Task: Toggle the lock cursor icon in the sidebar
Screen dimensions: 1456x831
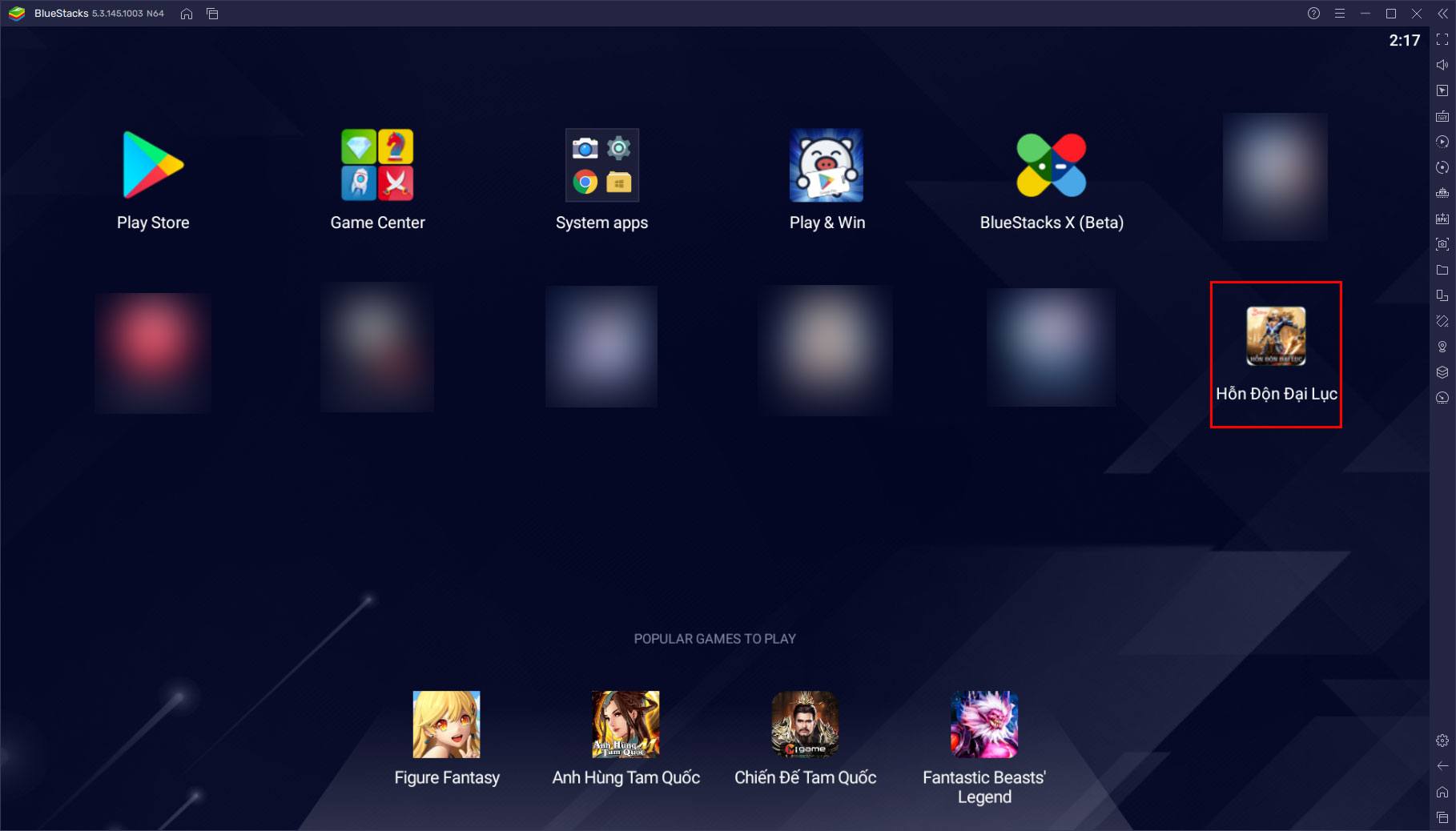Action: pos(1442,90)
